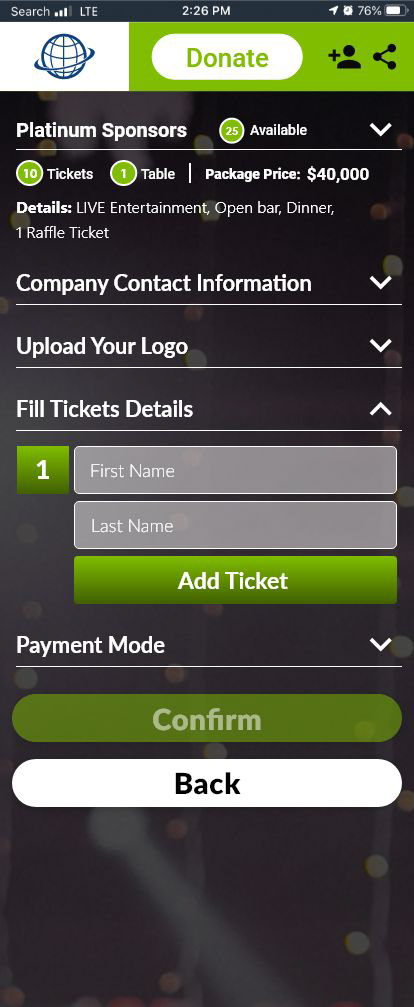Collapse Fill Tickets Details chevron

[381, 408]
